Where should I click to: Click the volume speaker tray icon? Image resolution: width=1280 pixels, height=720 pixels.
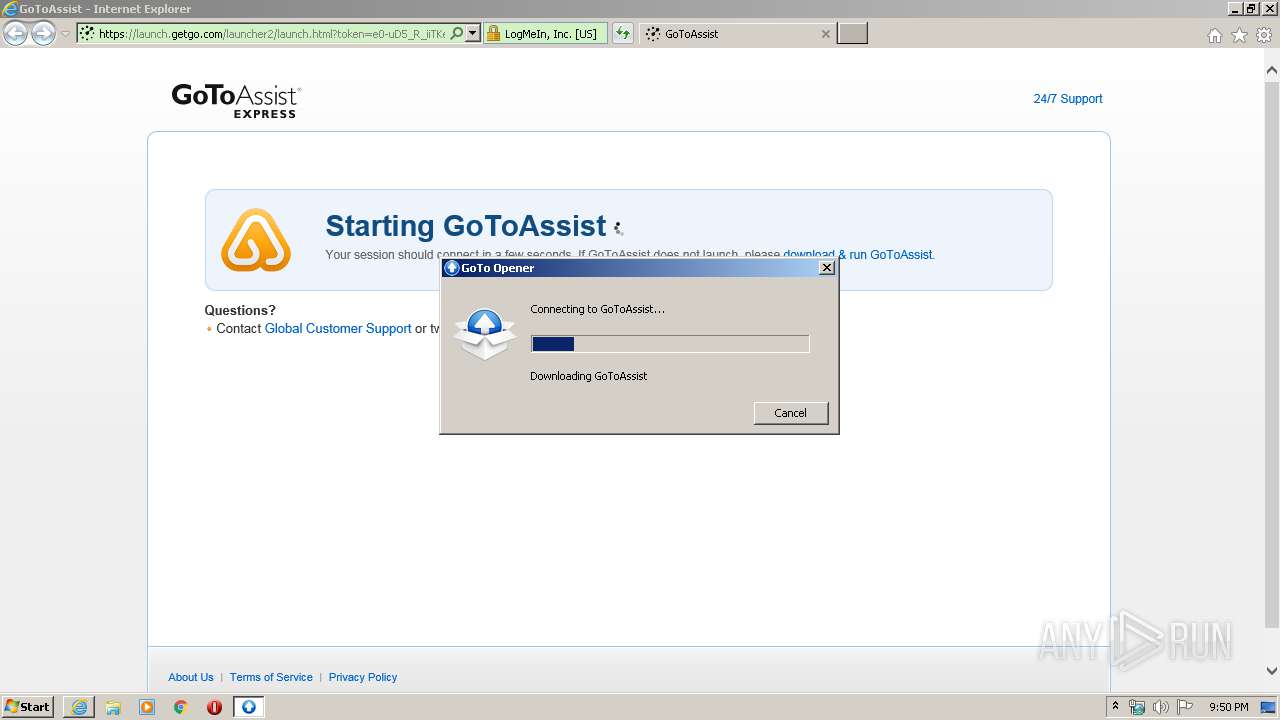tap(1160, 707)
